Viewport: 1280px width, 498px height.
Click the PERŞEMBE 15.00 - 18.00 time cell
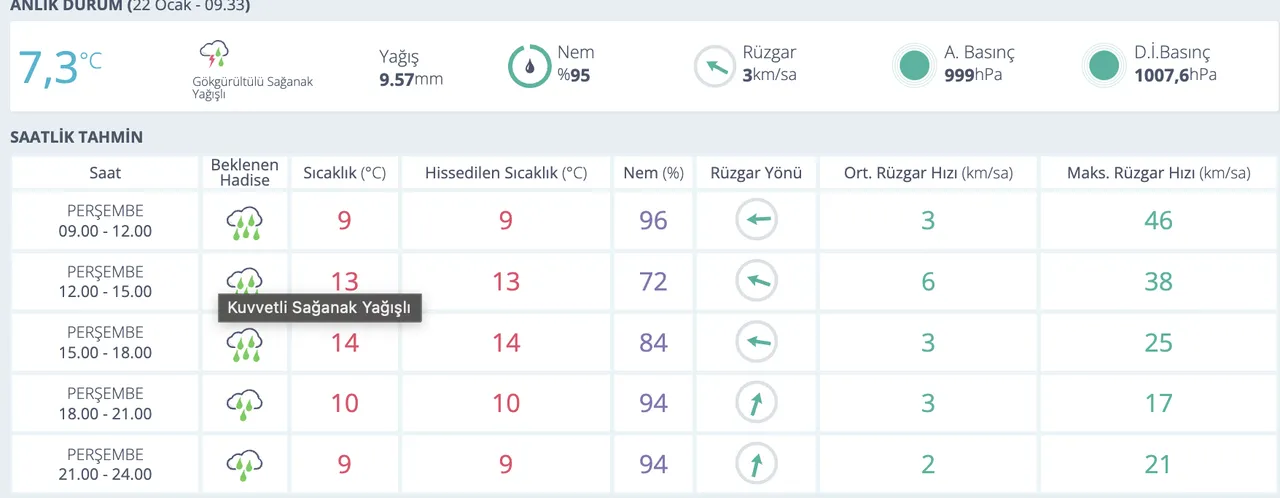pos(105,343)
